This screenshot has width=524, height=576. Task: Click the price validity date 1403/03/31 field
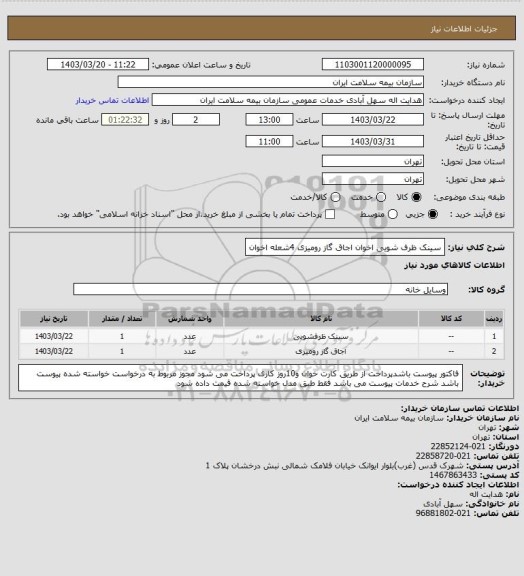[373, 141]
